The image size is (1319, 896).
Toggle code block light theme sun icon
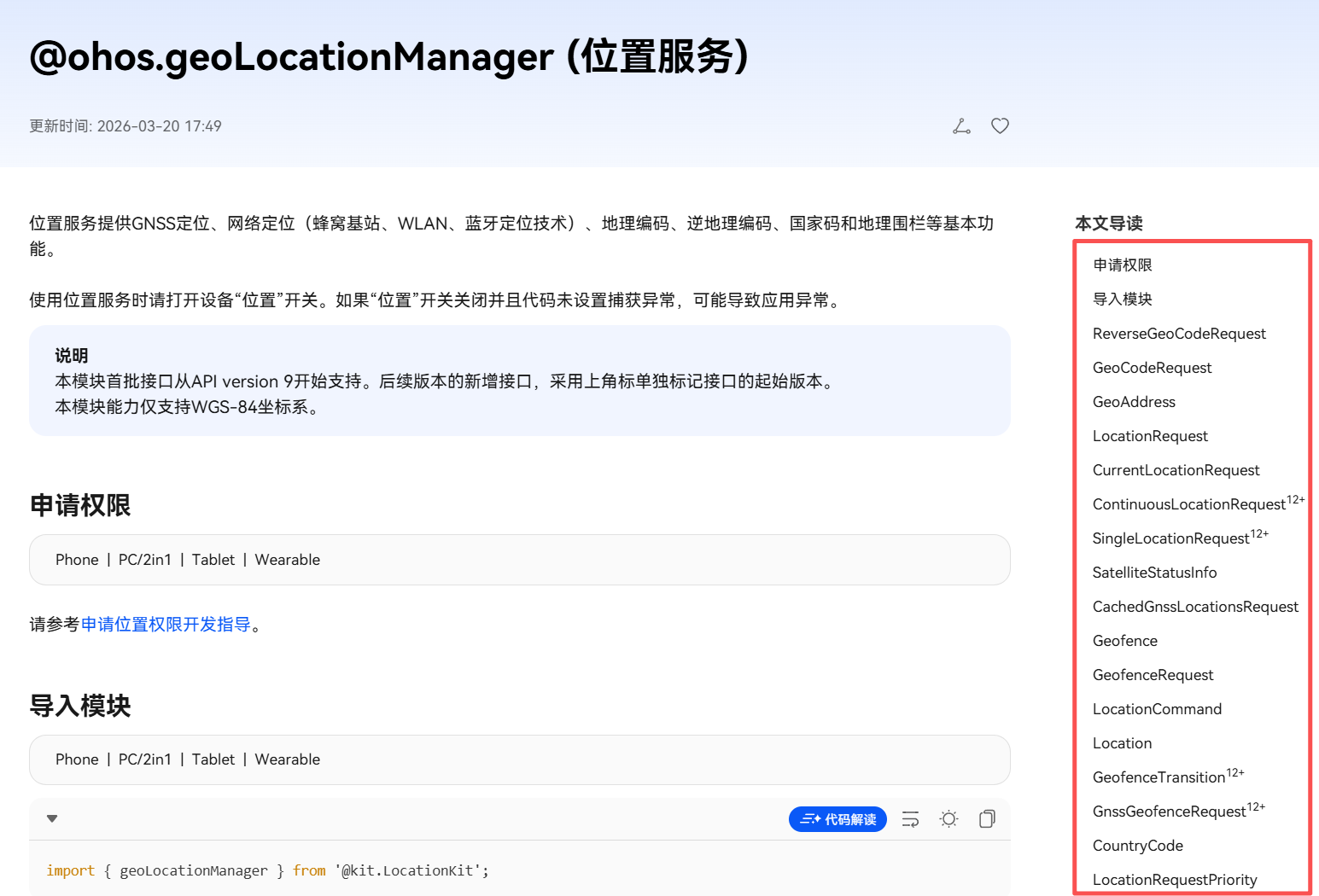[948, 819]
